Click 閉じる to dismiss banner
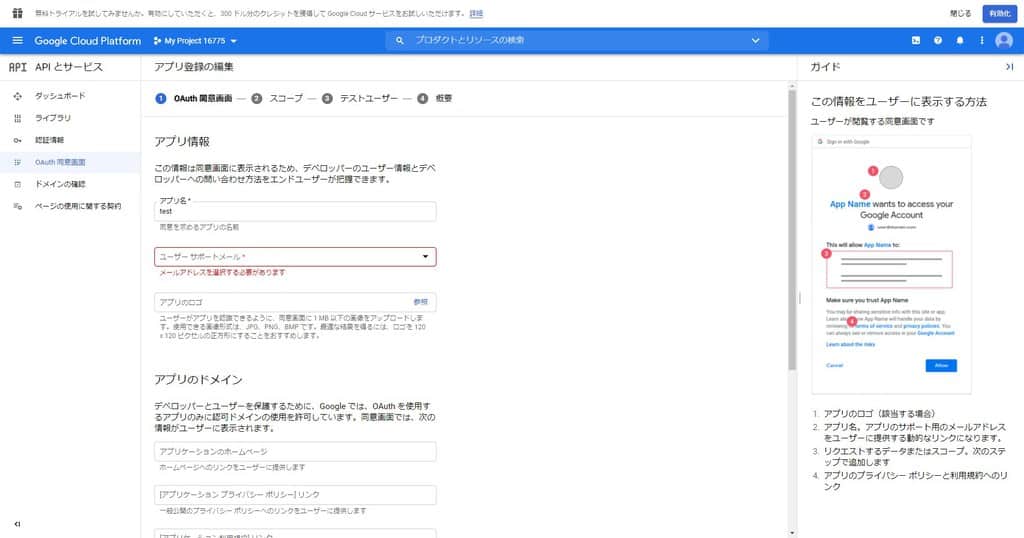The height and width of the screenshot is (538, 1024). (960, 13)
